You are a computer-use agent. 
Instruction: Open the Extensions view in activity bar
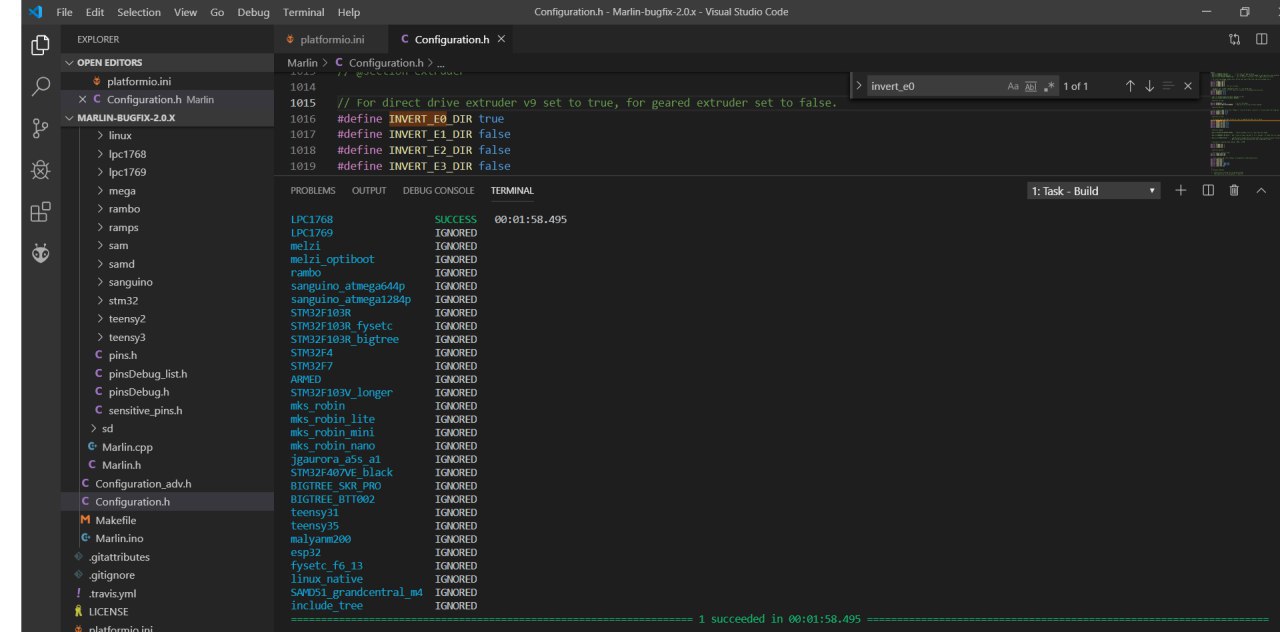pyautogui.click(x=41, y=212)
